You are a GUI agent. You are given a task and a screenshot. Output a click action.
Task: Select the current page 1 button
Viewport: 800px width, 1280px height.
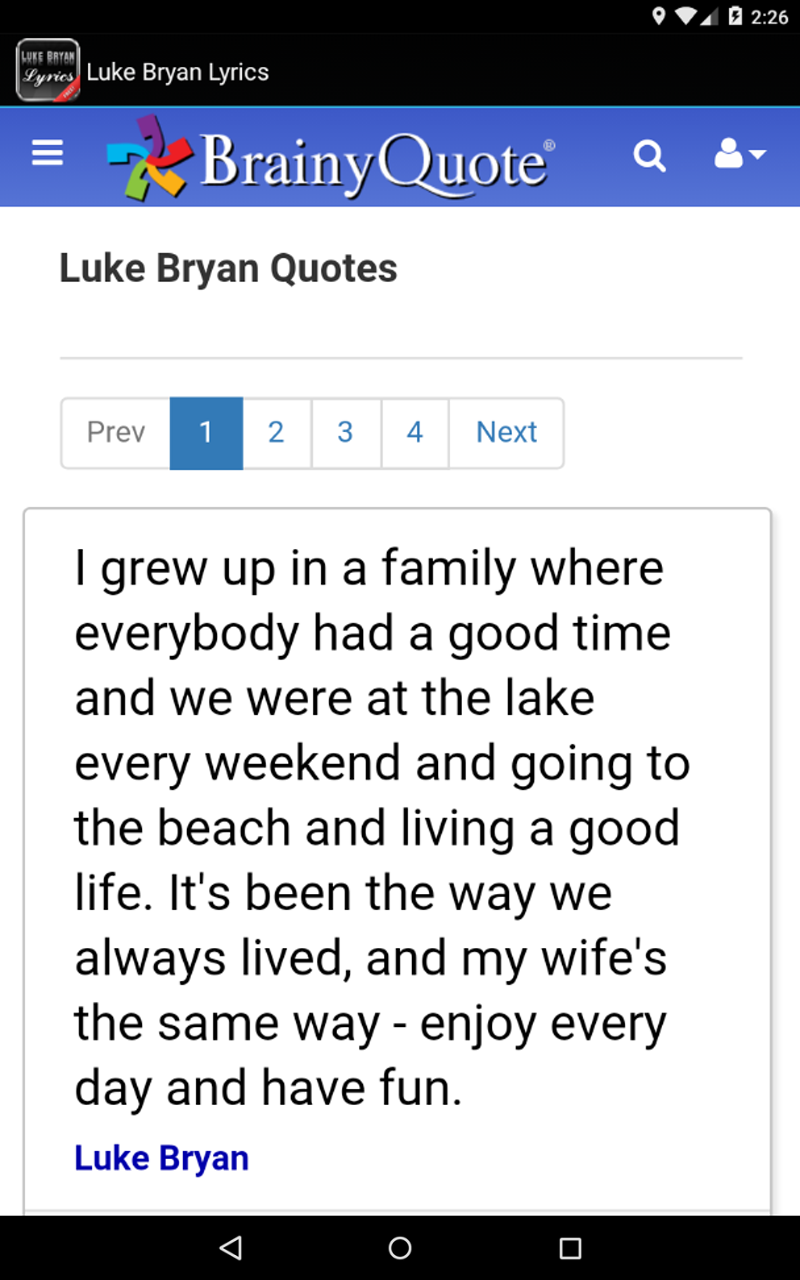click(206, 432)
